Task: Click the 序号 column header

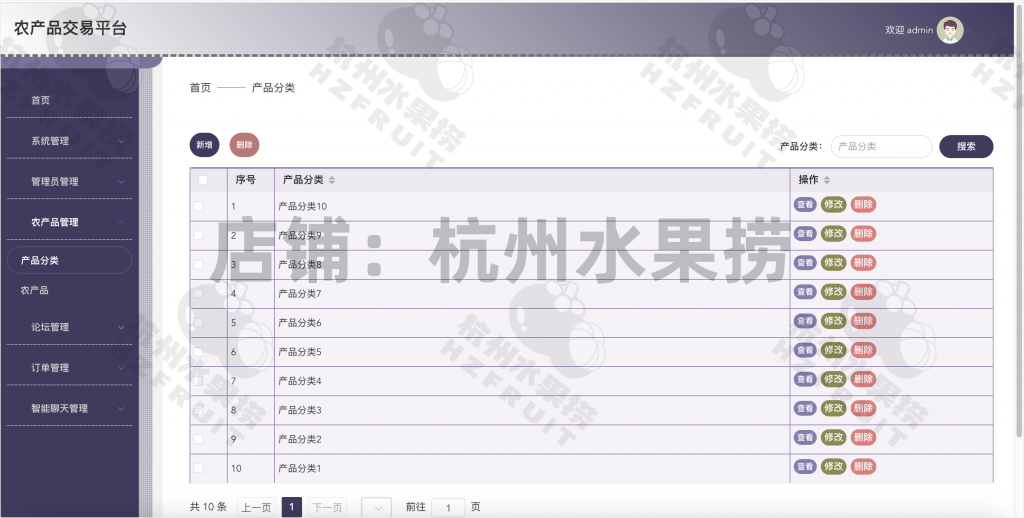Action: click(246, 180)
